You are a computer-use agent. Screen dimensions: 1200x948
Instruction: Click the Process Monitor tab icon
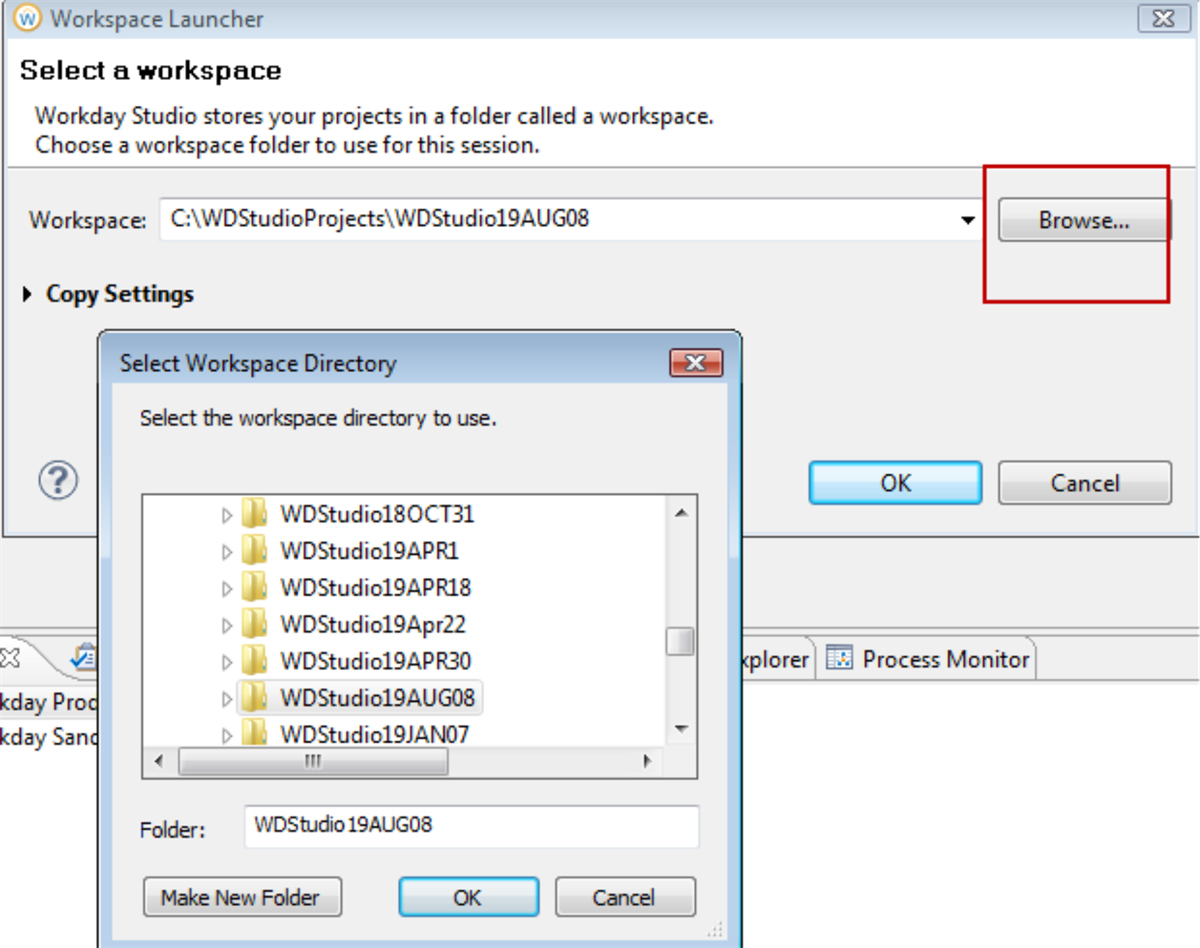coord(840,659)
